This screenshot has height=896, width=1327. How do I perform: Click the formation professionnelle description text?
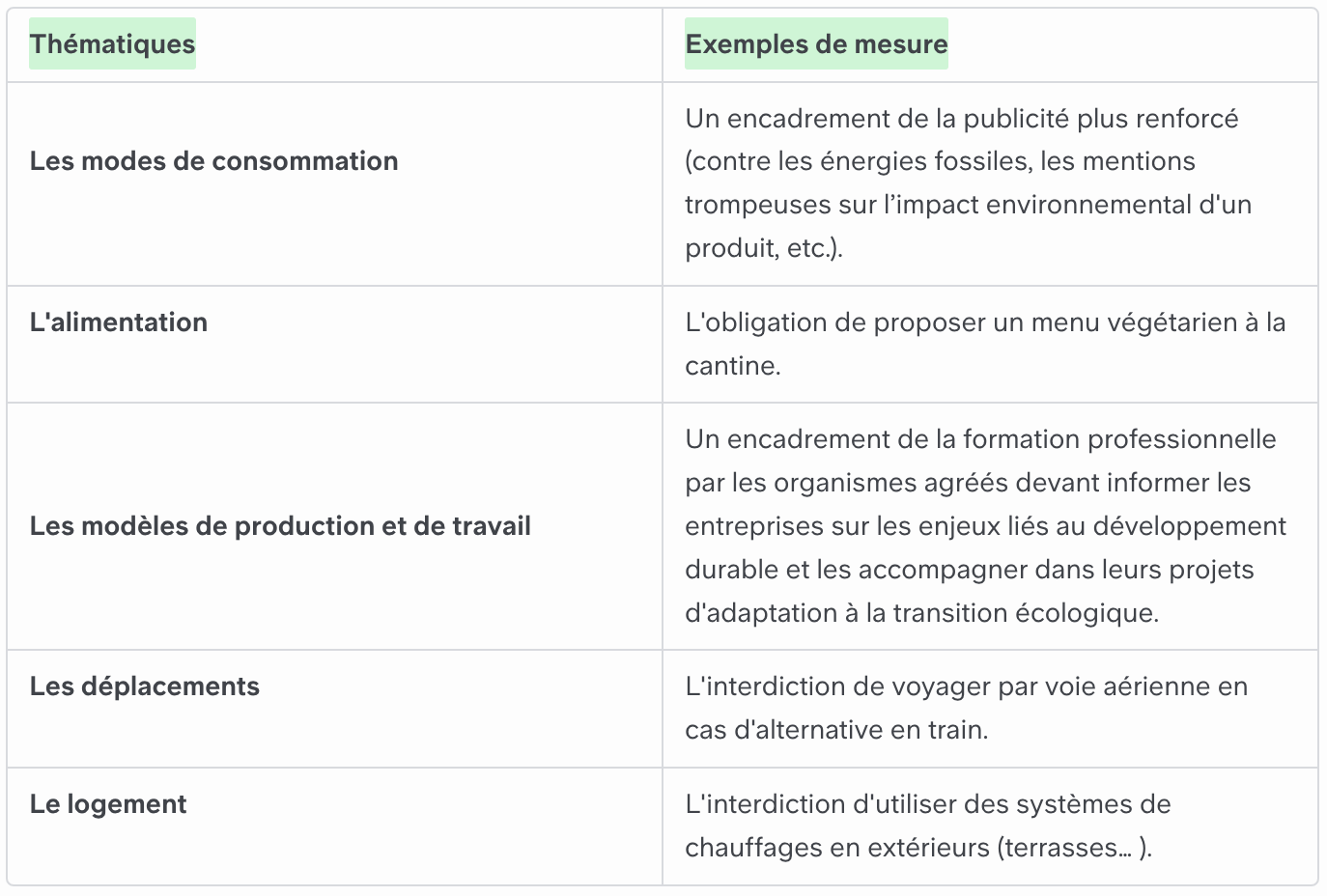pos(985,526)
